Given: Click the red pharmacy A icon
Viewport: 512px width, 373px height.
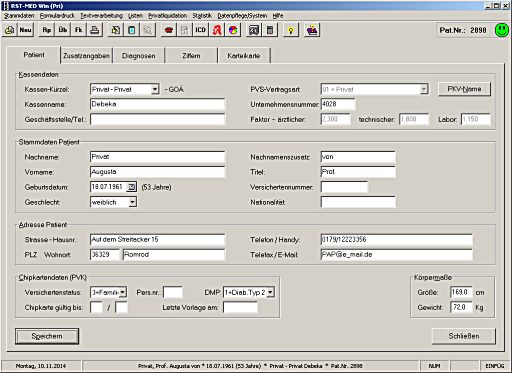Looking at the screenshot, I should click(x=217, y=30).
